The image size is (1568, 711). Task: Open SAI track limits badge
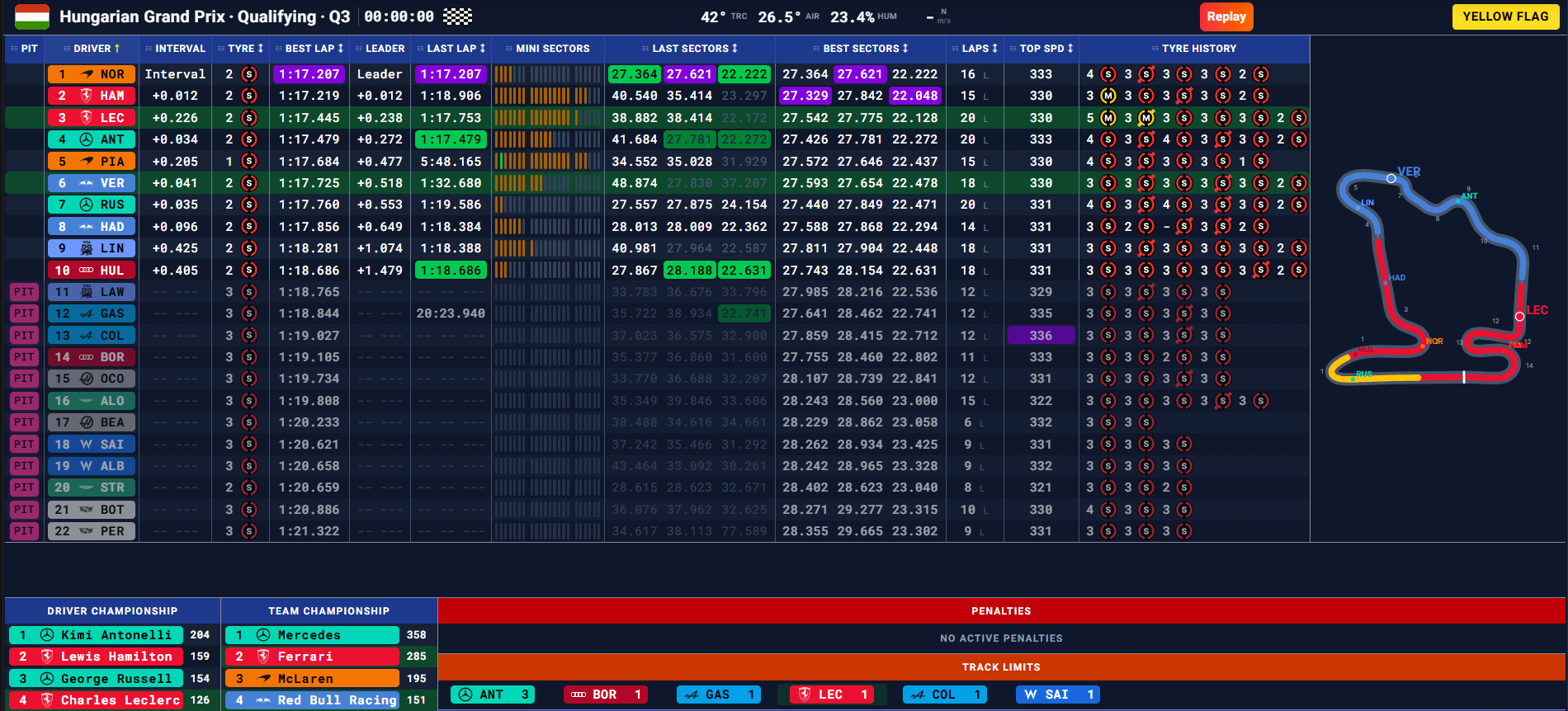click(x=1058, y=695)
